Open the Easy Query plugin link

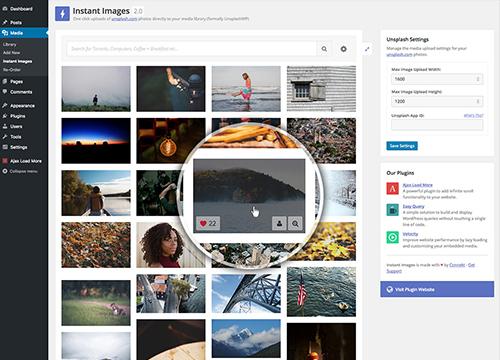click(x=413, y=206)
